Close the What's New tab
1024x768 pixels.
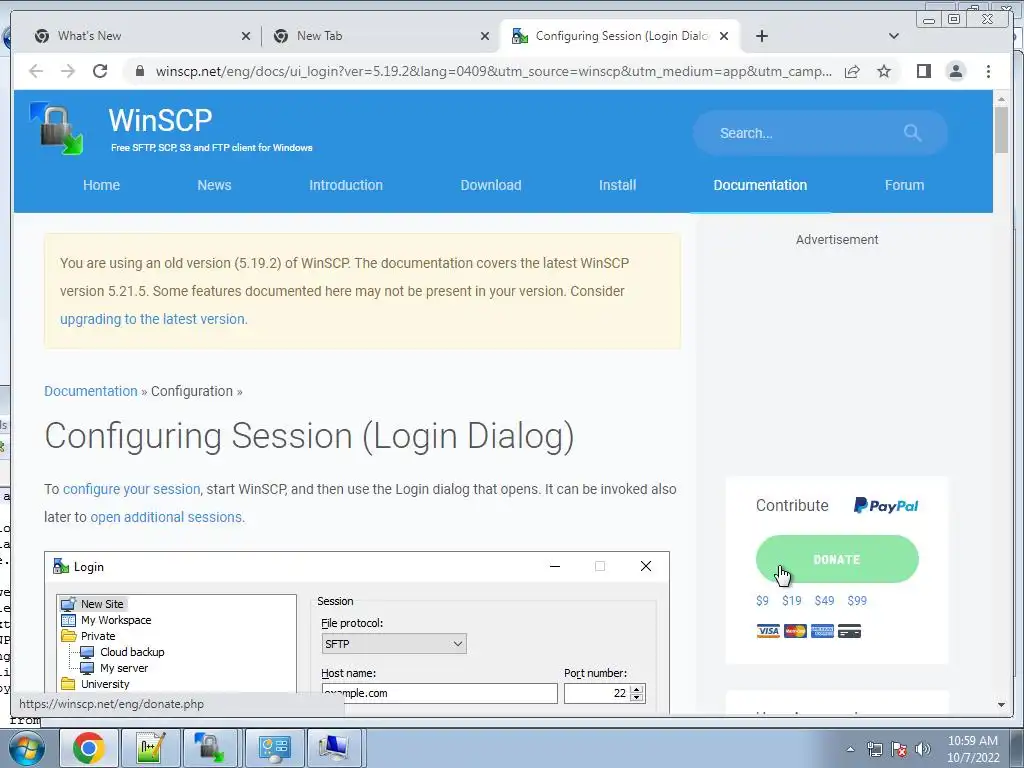coord(246,37)
